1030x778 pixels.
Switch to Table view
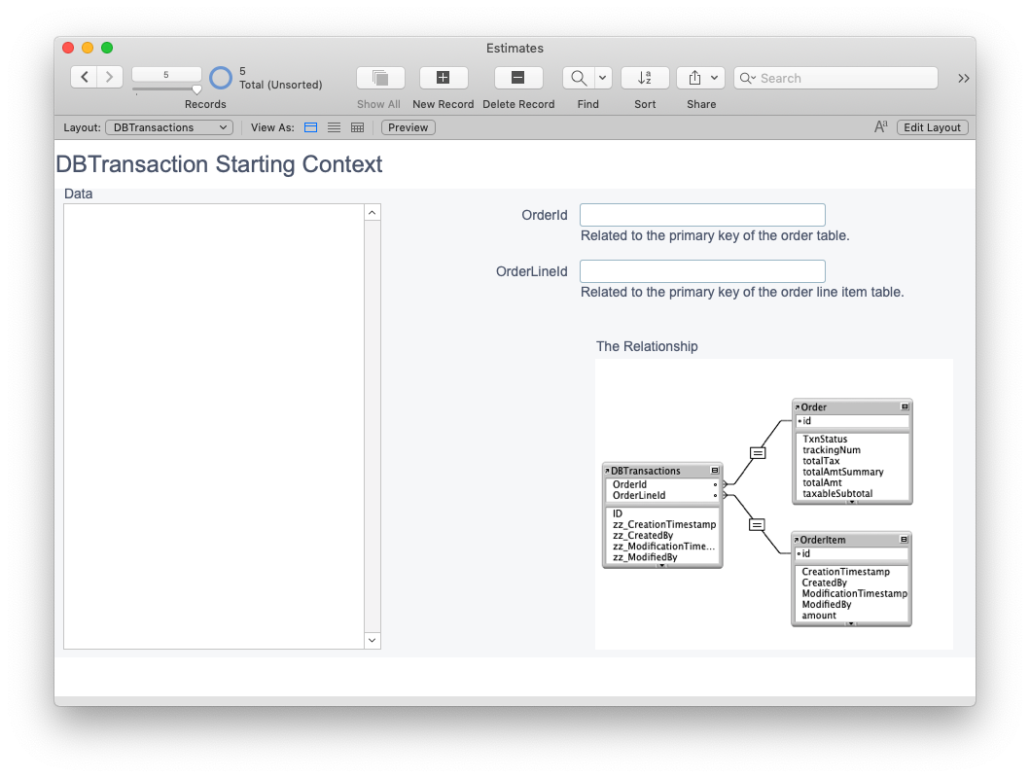(357, 127)
